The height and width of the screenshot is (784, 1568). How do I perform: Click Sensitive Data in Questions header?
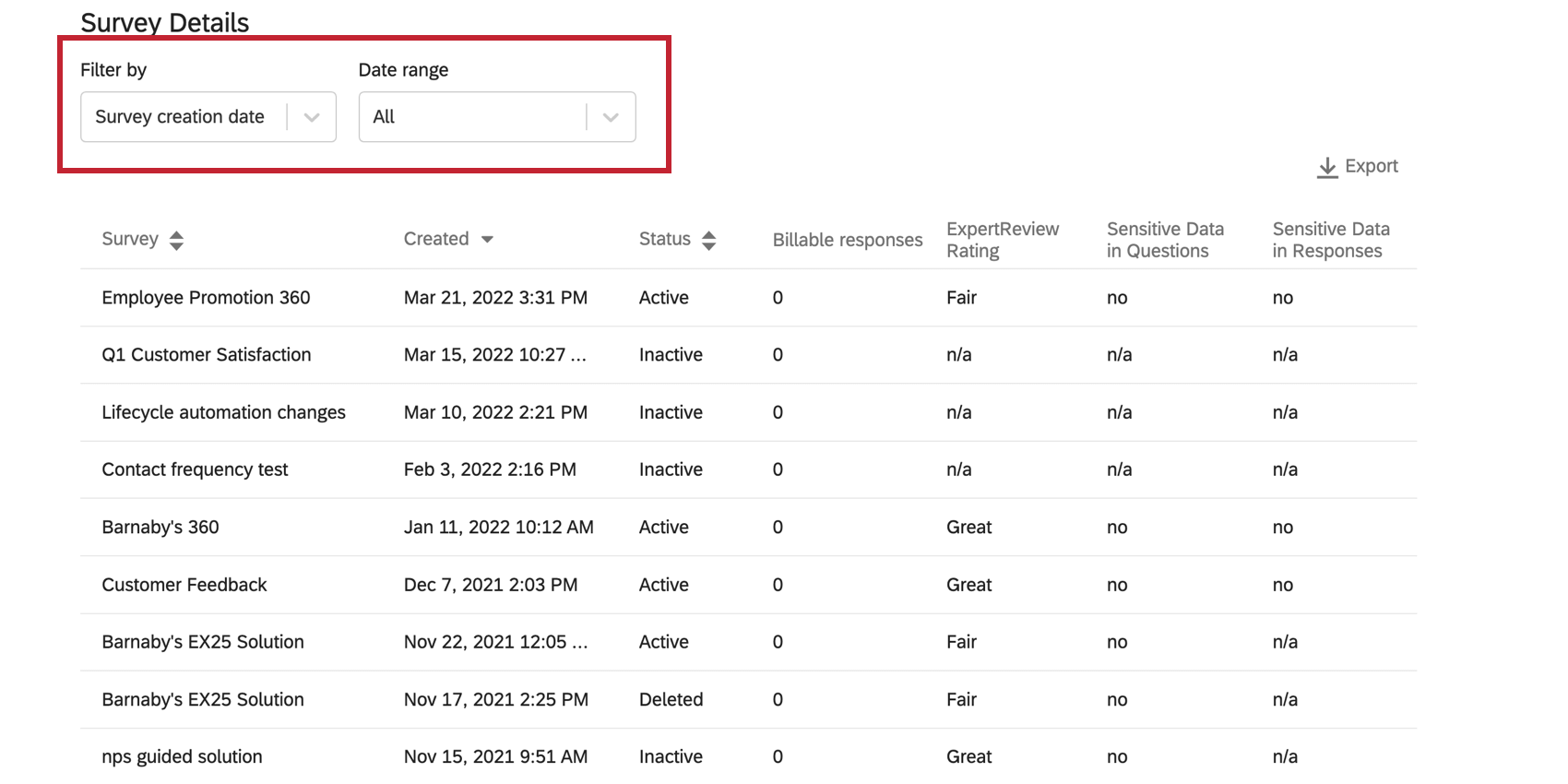click(x=1164, y=240)
